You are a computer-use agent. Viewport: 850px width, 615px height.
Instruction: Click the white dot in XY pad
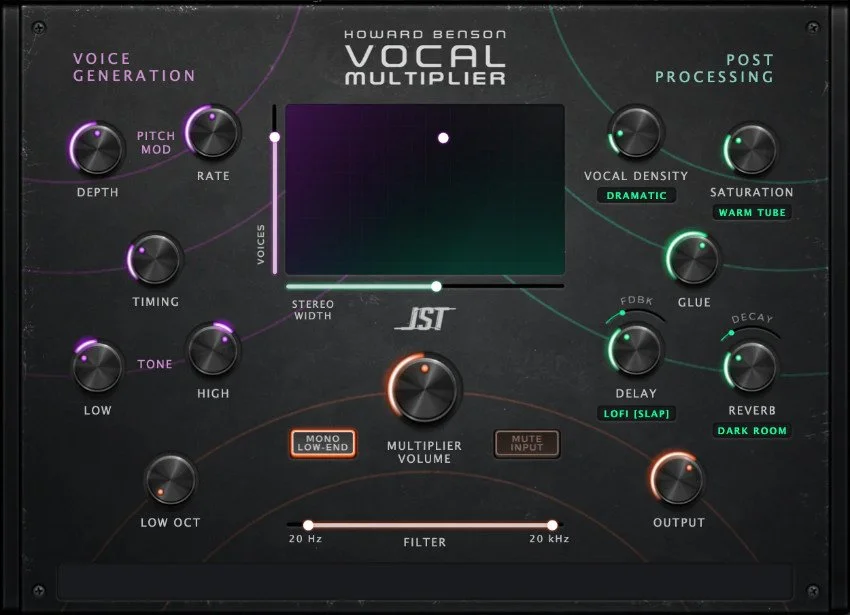pyautogui.click(x=443, y=138)
